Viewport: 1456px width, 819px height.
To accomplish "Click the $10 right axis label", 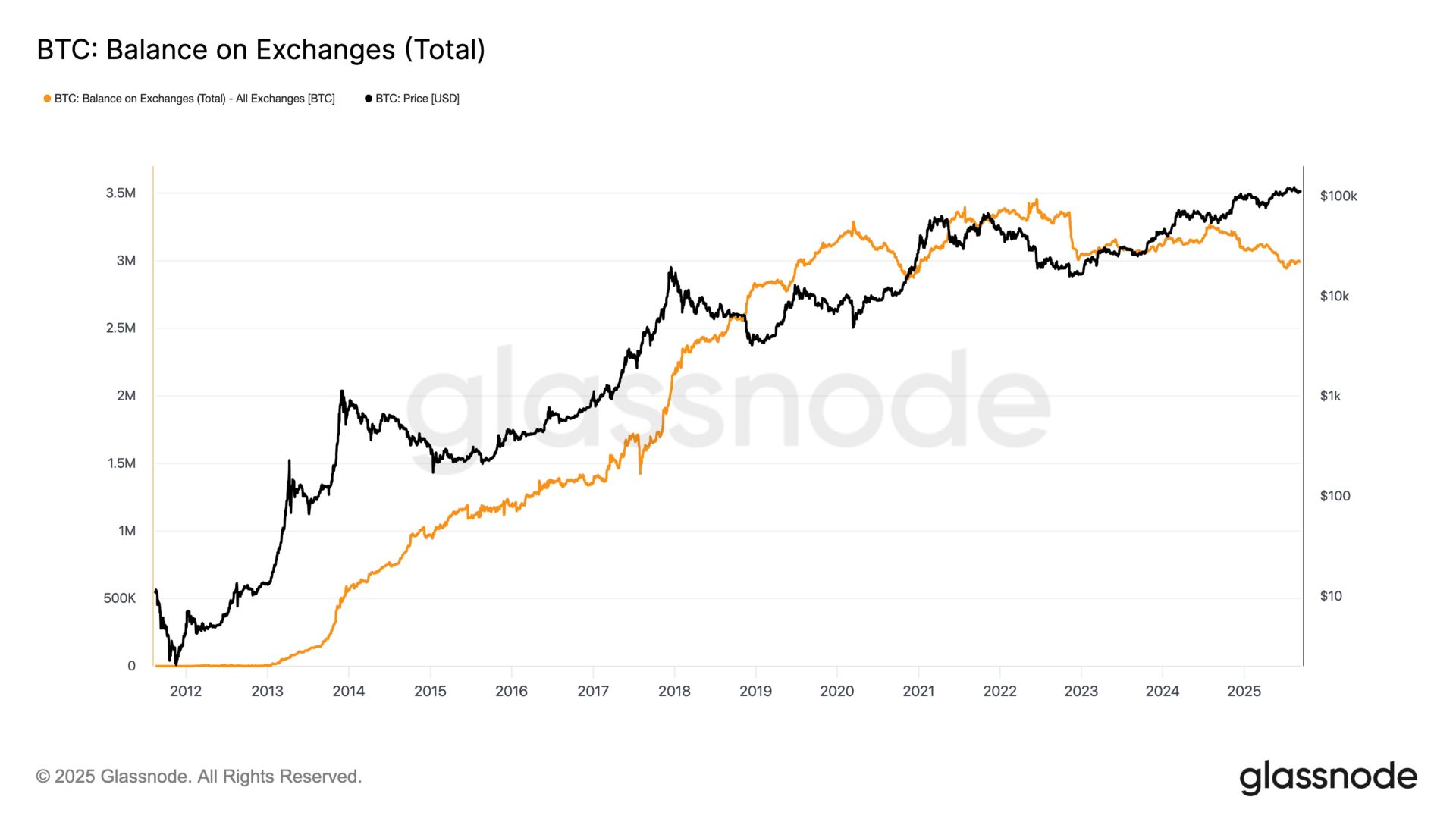I will 1331,596.
